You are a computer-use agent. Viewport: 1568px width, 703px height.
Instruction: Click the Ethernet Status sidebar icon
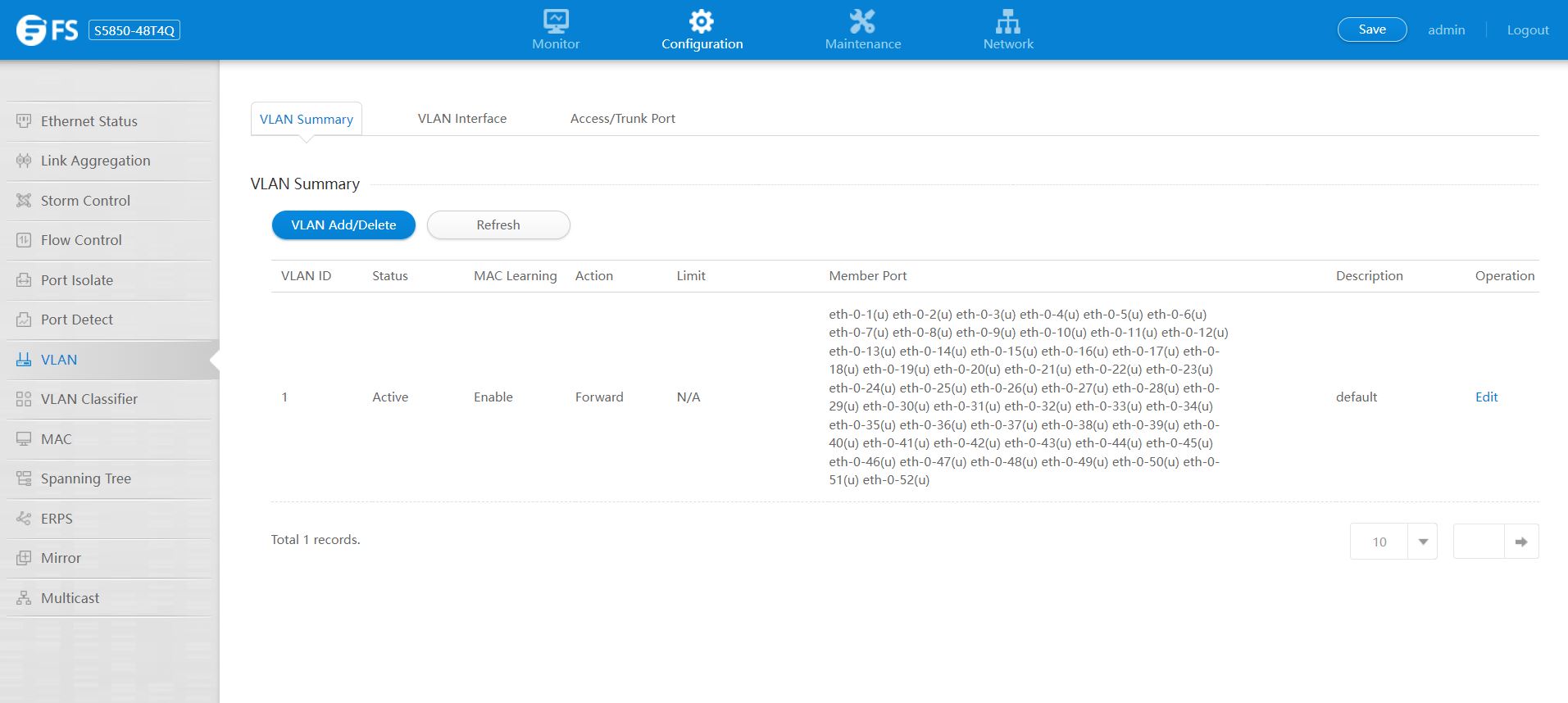click(x=24, y=121)
